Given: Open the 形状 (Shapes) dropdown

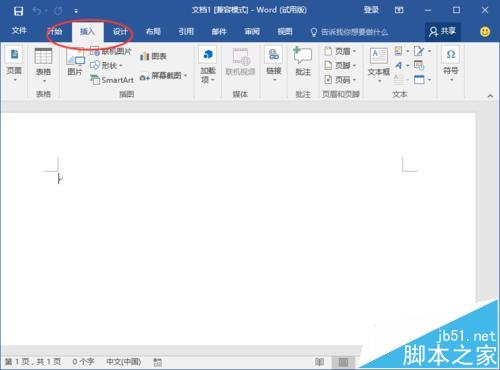Looking at the screenshot, I should [107, 65].
